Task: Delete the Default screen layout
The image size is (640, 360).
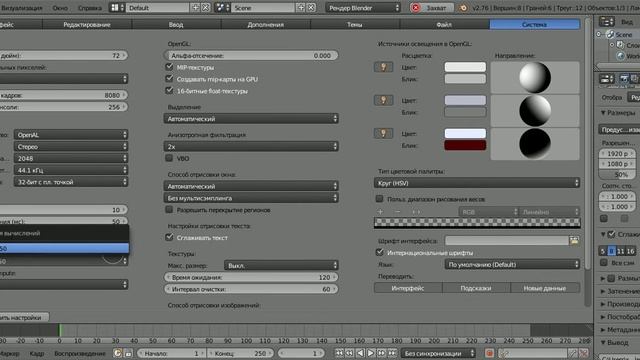Action: (206, 7)
